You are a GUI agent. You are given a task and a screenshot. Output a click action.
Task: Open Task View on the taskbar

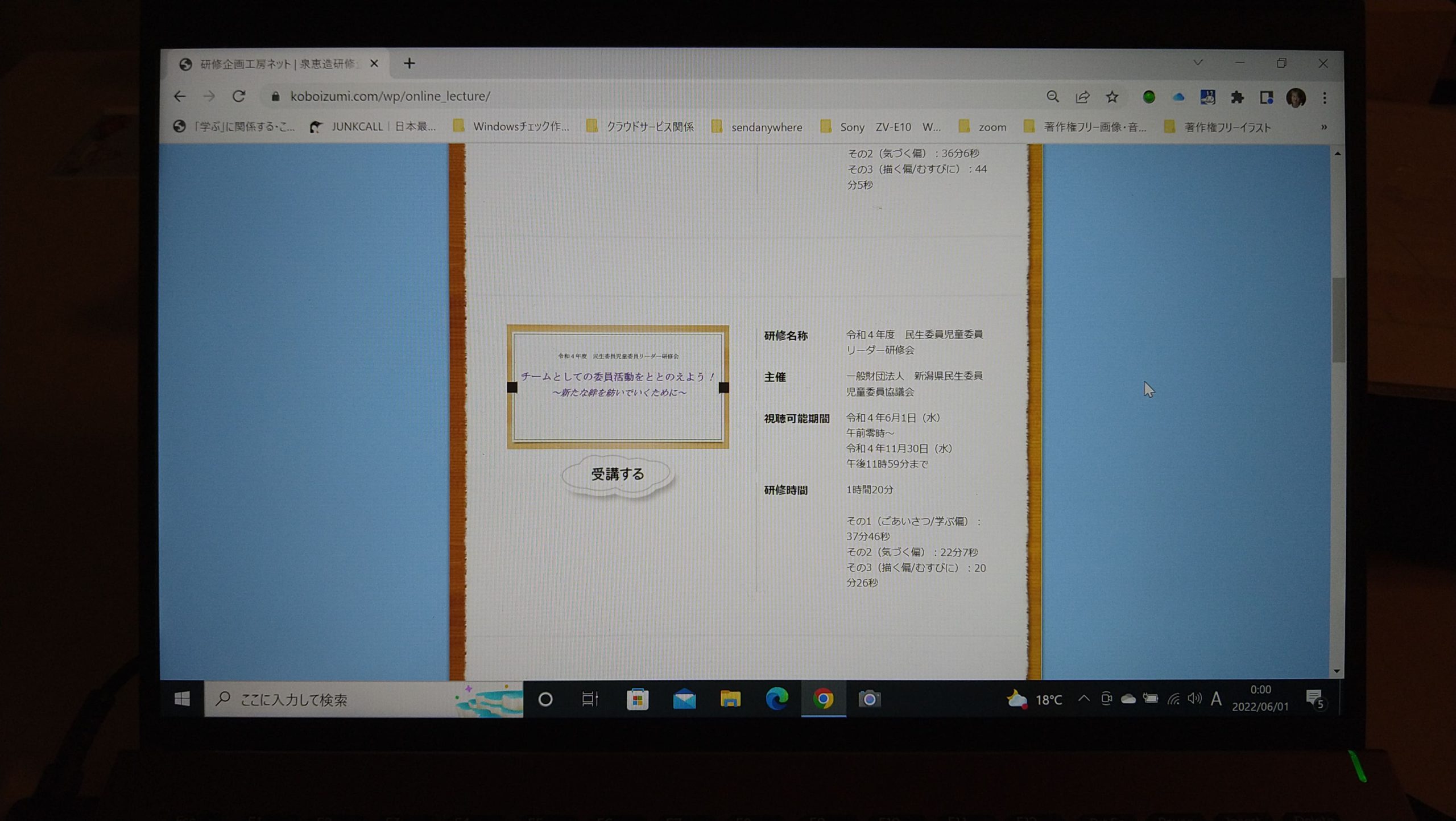[590, 699]
